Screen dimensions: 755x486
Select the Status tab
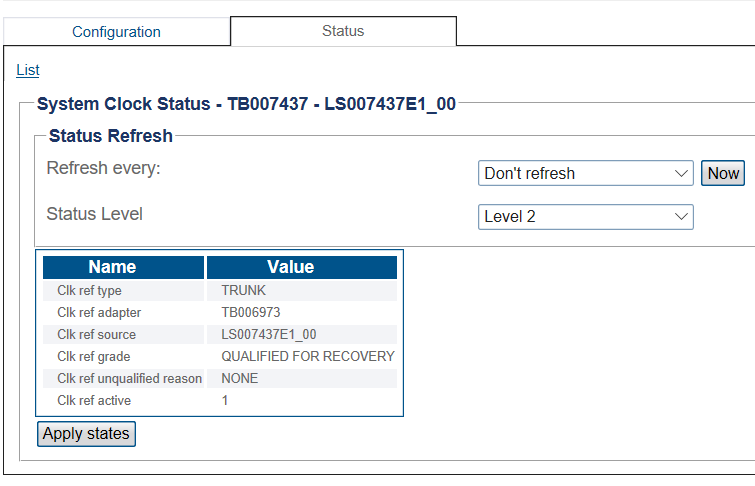tap(343, 31)
